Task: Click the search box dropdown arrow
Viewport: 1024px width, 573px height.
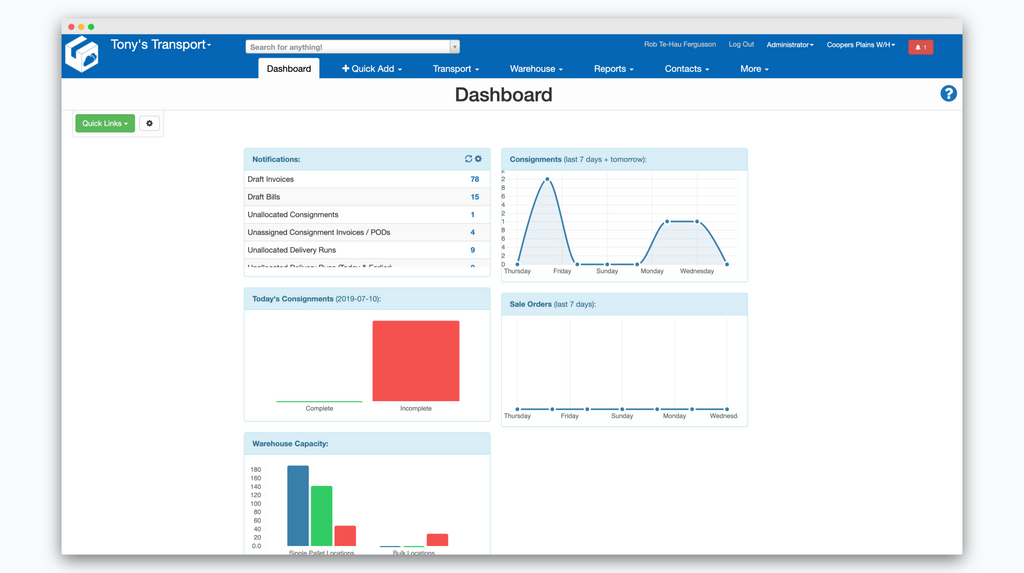Action: coord(454,47)
